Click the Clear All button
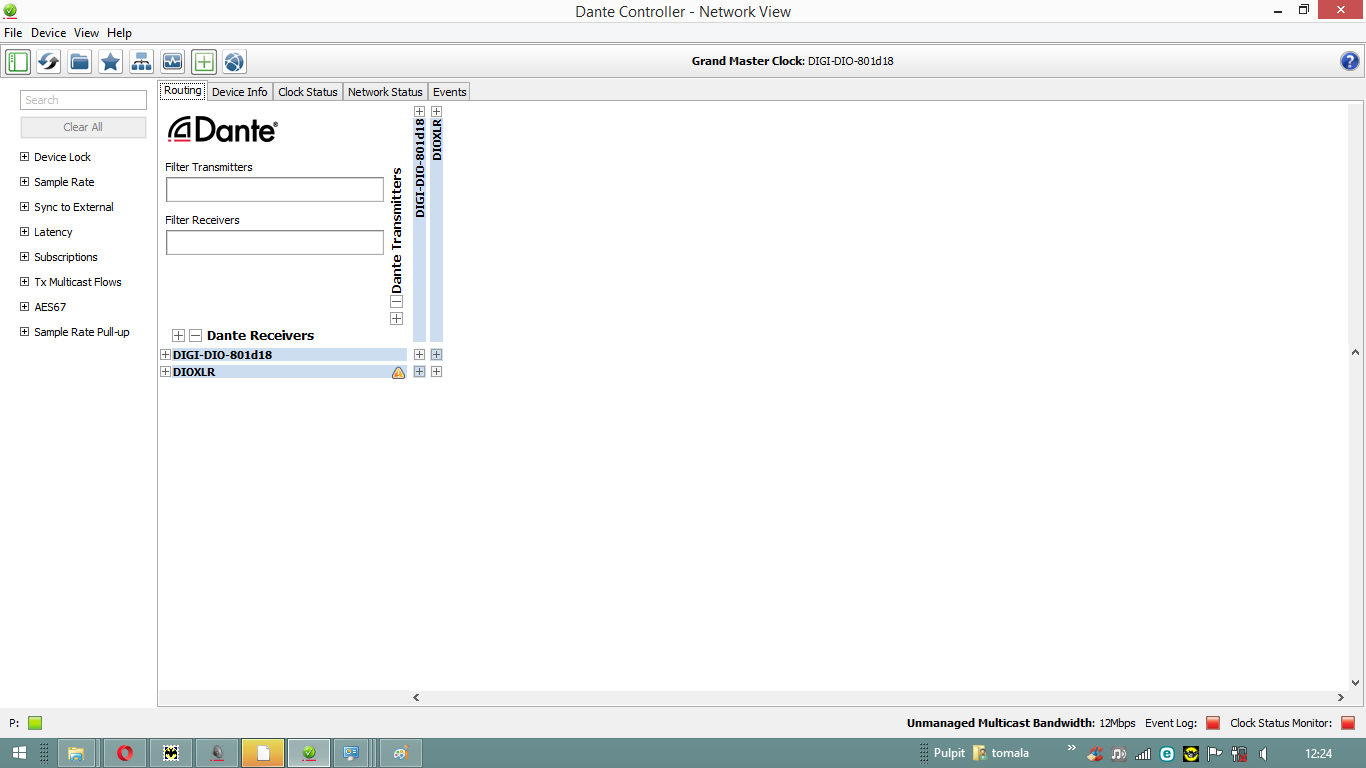This screenshot has height=768, width=1366. 83,127
